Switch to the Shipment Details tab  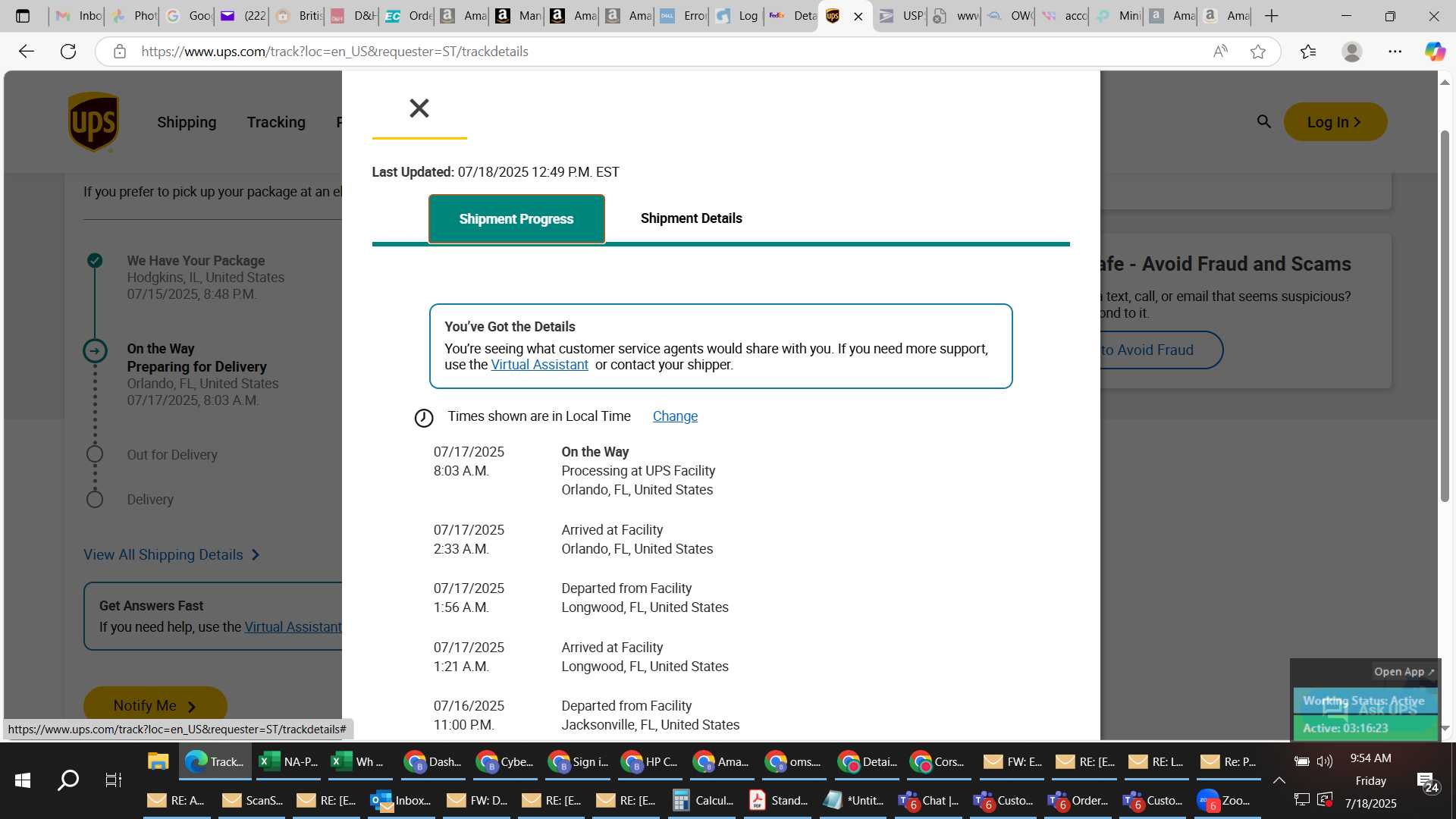tap(691, 218)
